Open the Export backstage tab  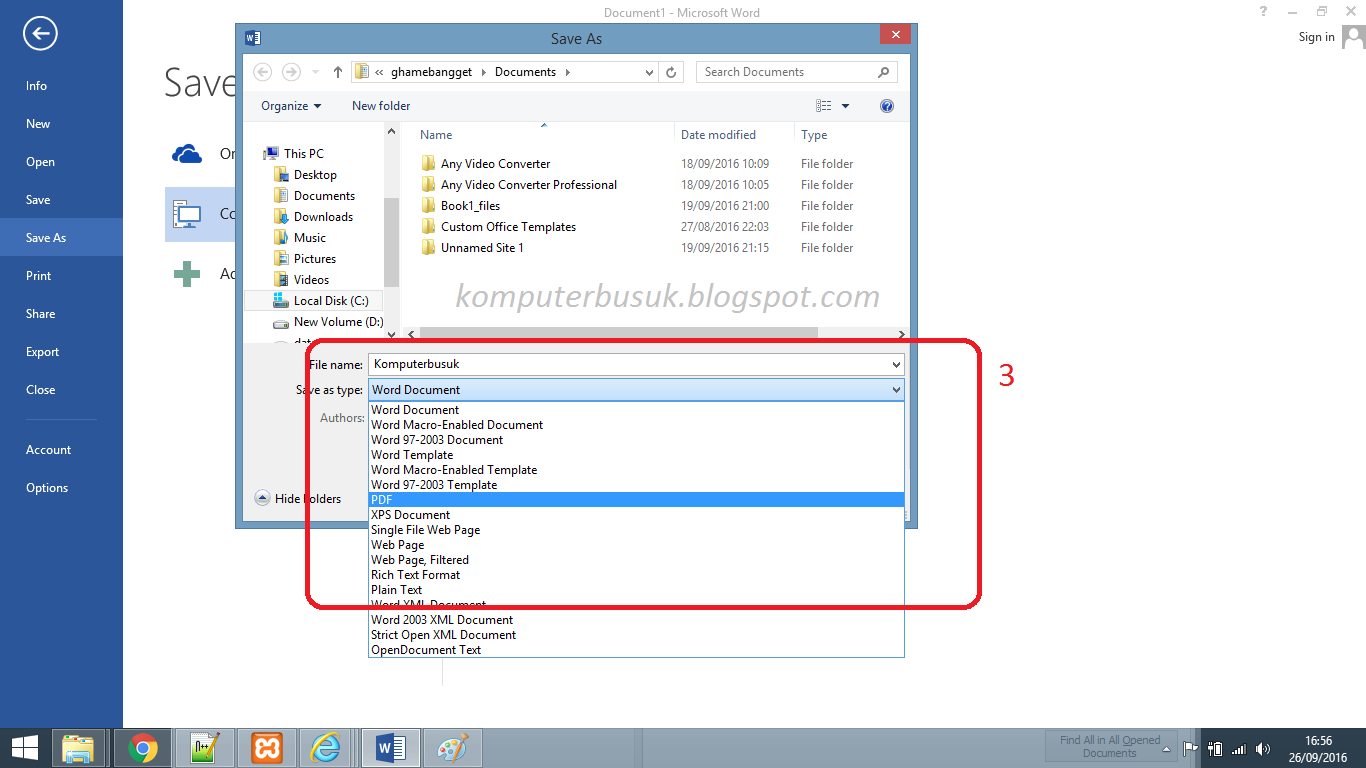pyautogui.click(x=61, y=352)
